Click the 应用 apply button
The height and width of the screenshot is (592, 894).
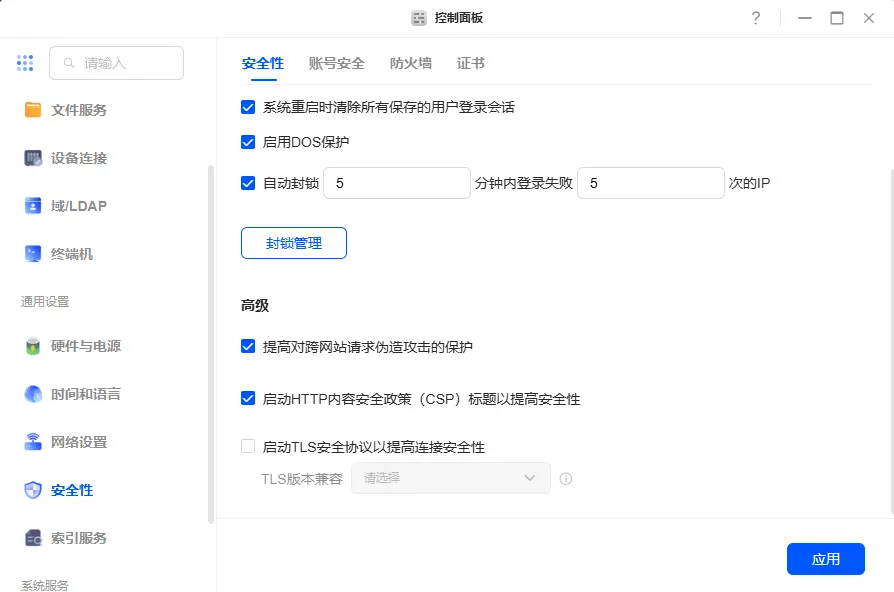[x=826, y=559]
